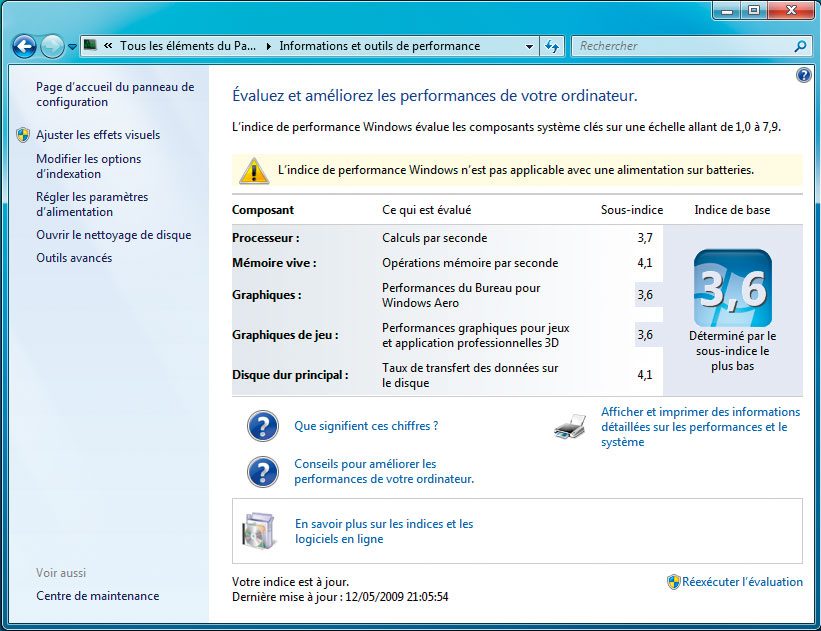Click the search magnifier icon

pyautogui.click(x=800, y=46)
